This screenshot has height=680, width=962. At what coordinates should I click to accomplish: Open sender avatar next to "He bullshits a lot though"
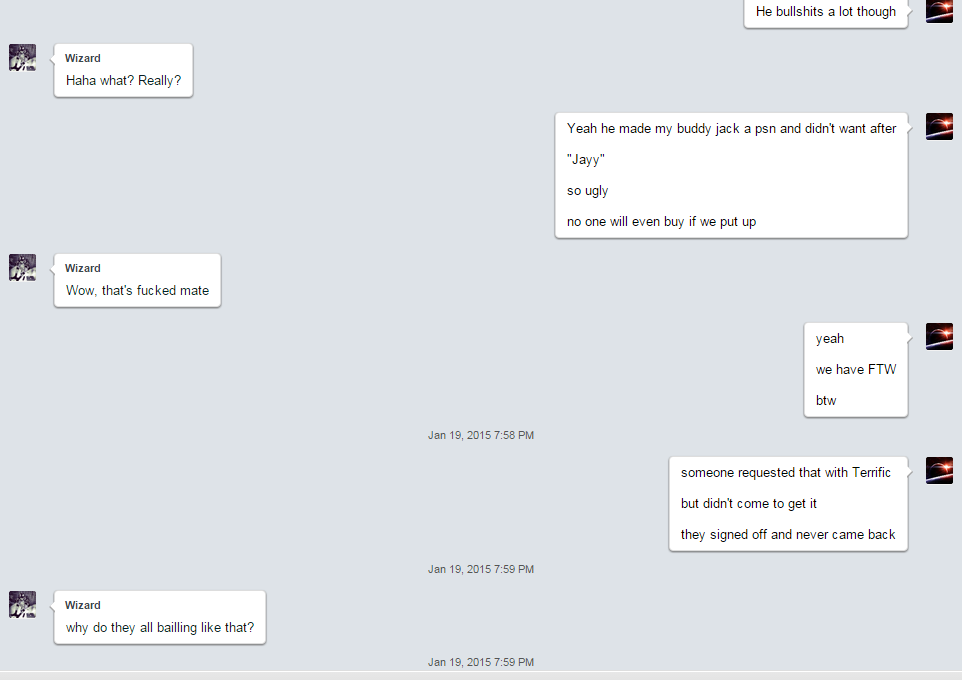pos(939,11)
